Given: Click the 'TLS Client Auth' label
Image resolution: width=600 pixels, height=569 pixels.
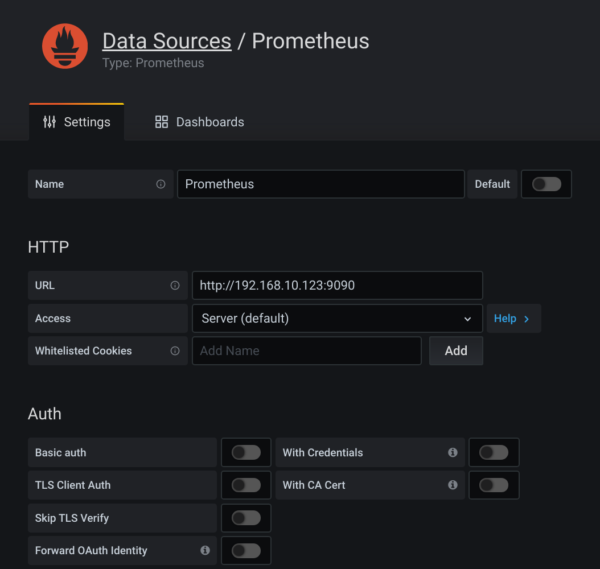Looking at the screenshot, I should 73,485.
